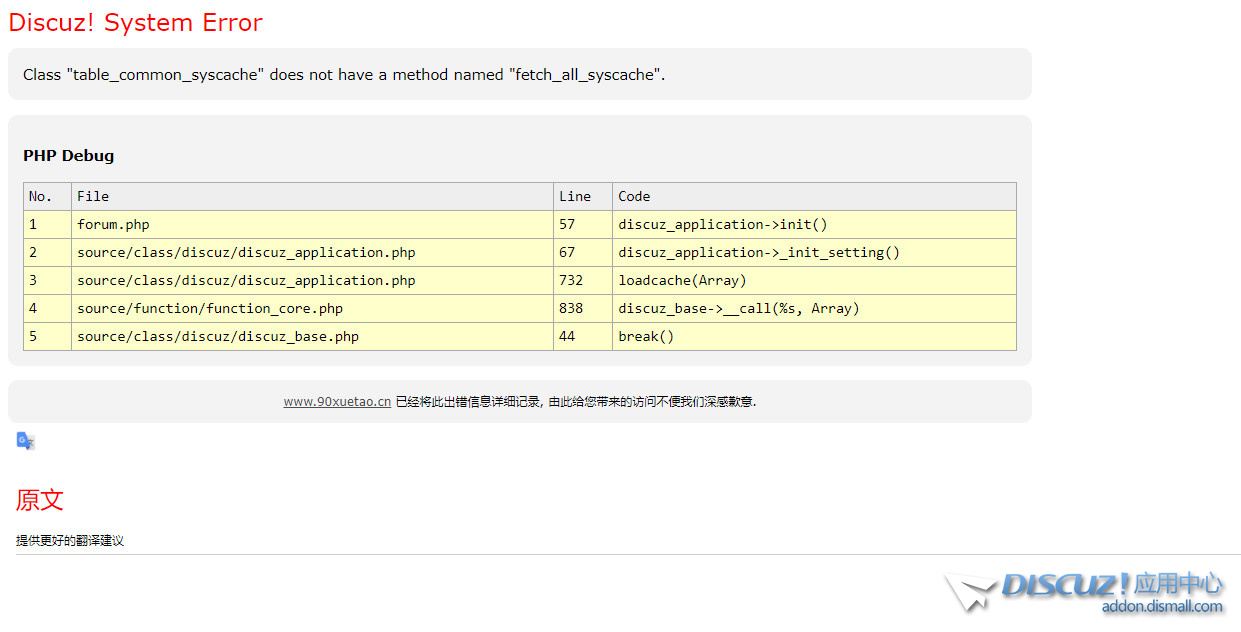Click the 提供更好的翻译建议 link
1241x632 pixels.
click(x=70, y=541)
